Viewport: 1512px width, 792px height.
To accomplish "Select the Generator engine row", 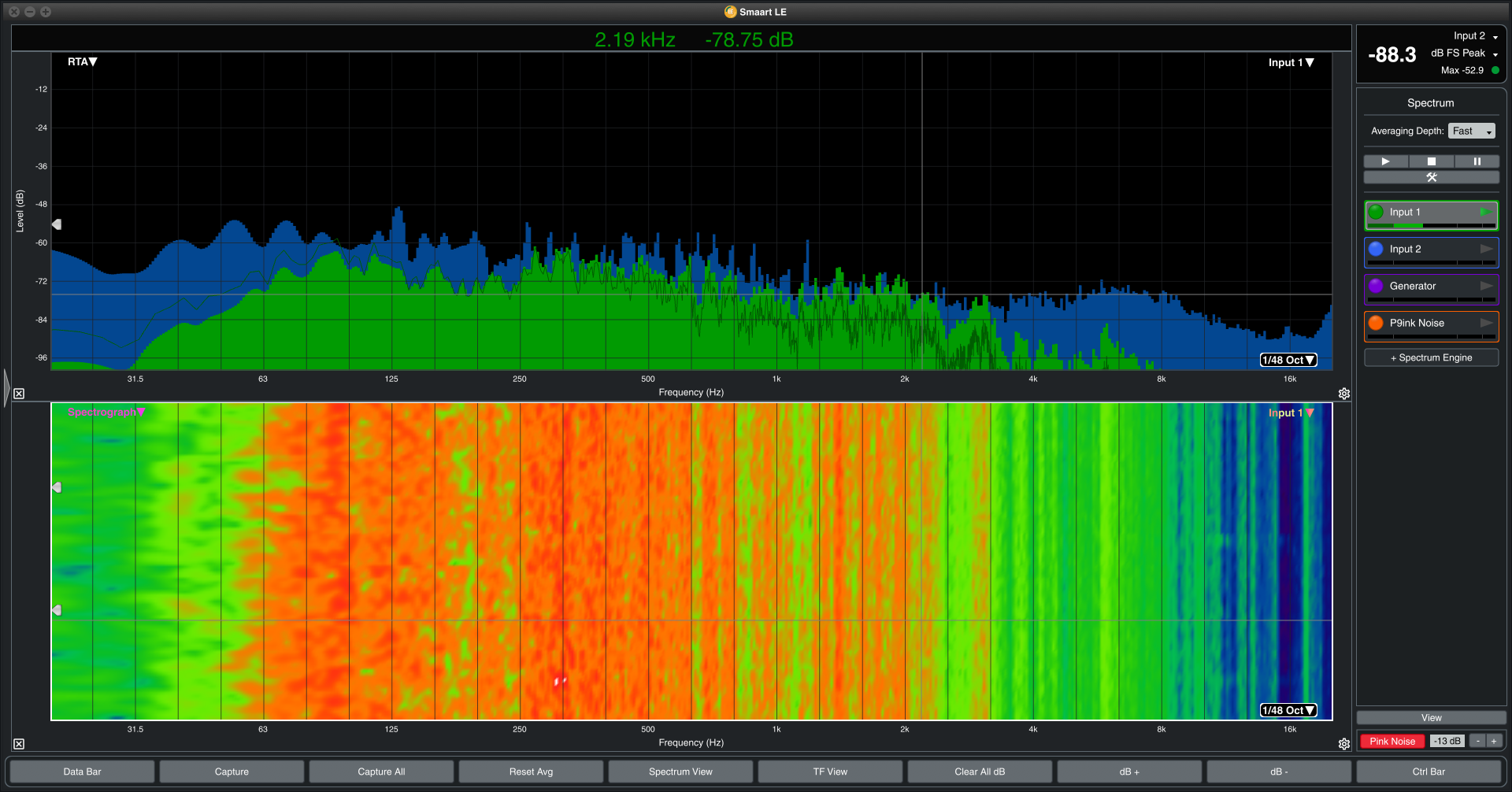I will point(1431,289).
